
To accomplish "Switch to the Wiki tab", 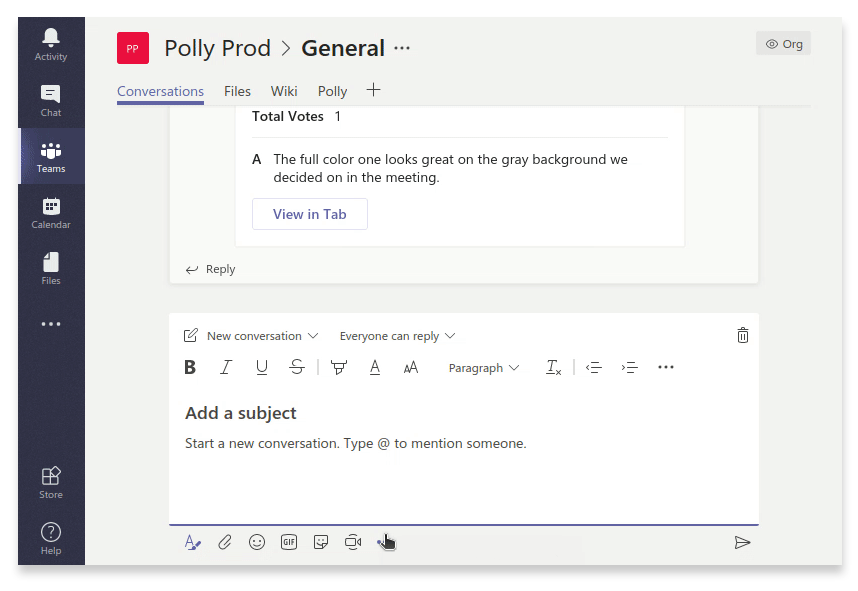I will (x=284, y=90).
